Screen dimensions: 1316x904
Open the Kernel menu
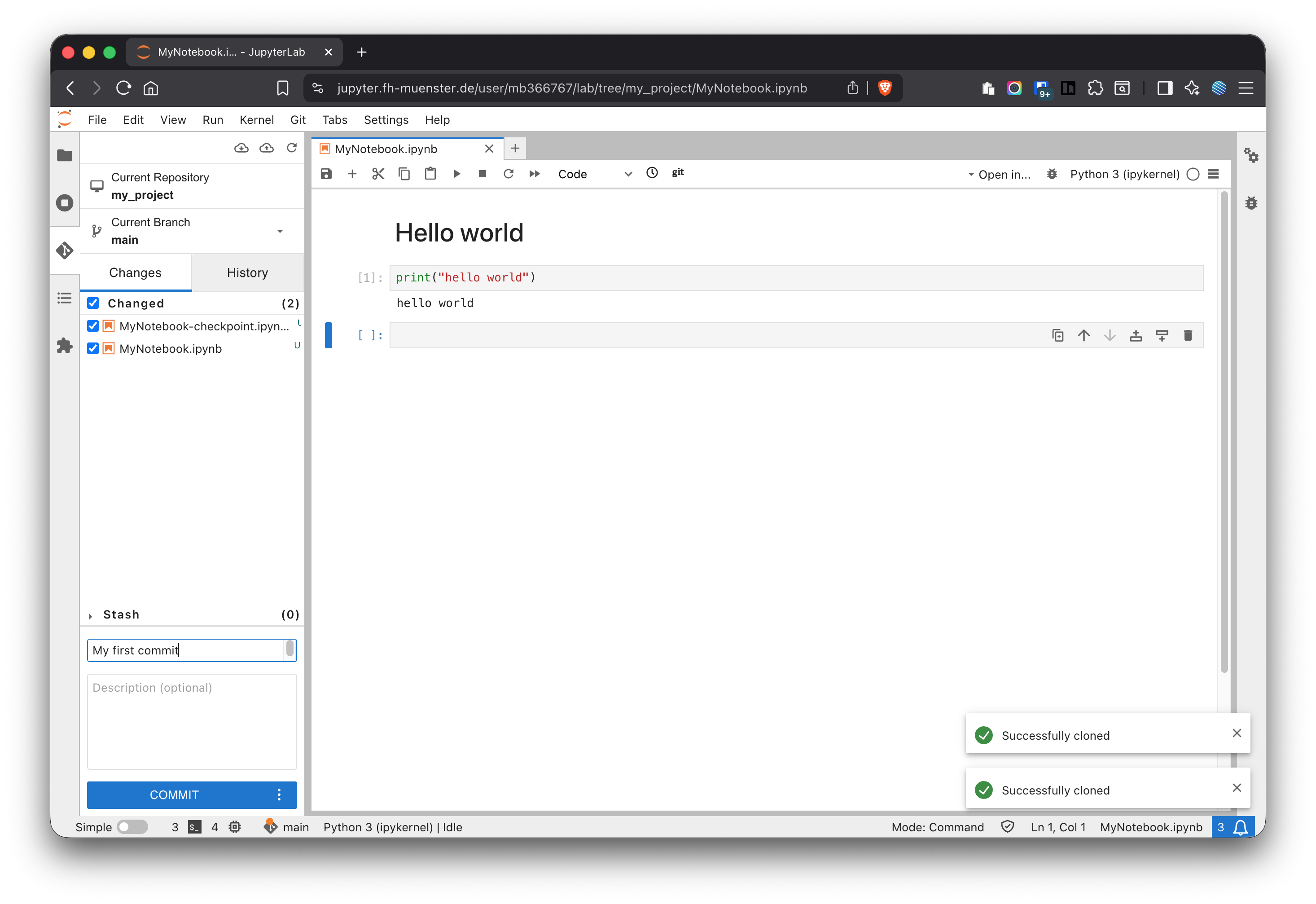pos(256,119)
